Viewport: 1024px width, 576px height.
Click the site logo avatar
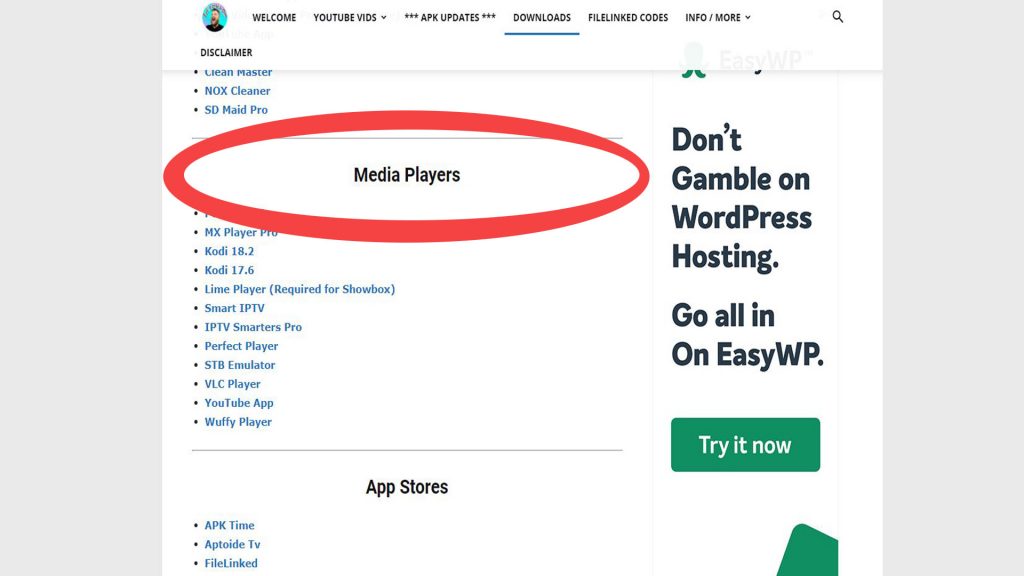(214, 17)
